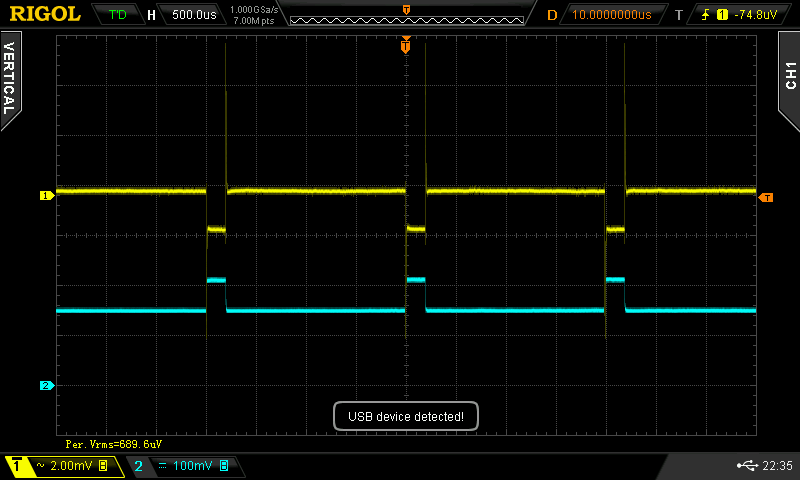Click the channel 1 bandwidth limit B icon
The height and width of the screenshot is (480, 800).
(x=103, y=465)
